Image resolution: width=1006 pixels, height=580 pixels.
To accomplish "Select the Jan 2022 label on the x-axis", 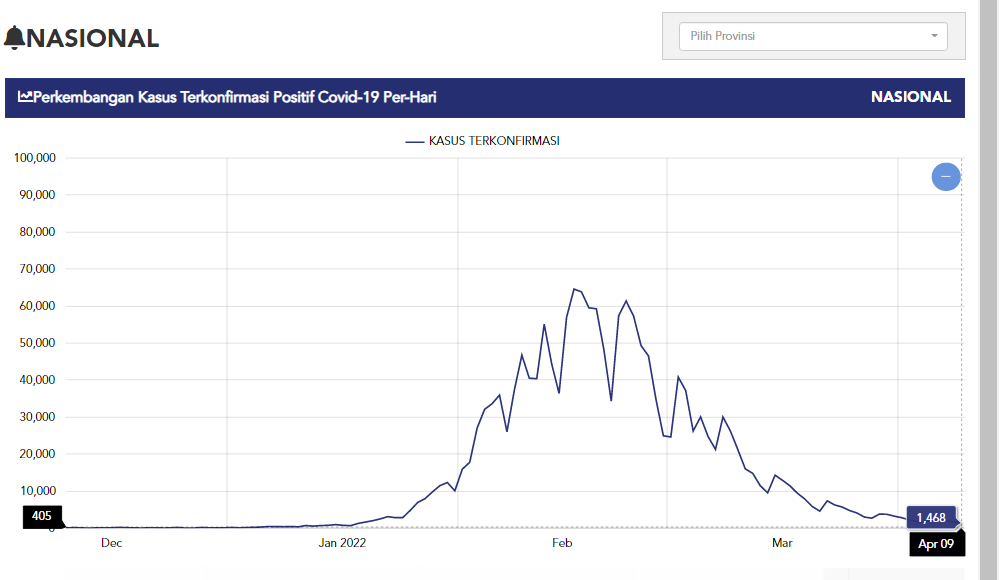I will point(342,543).
